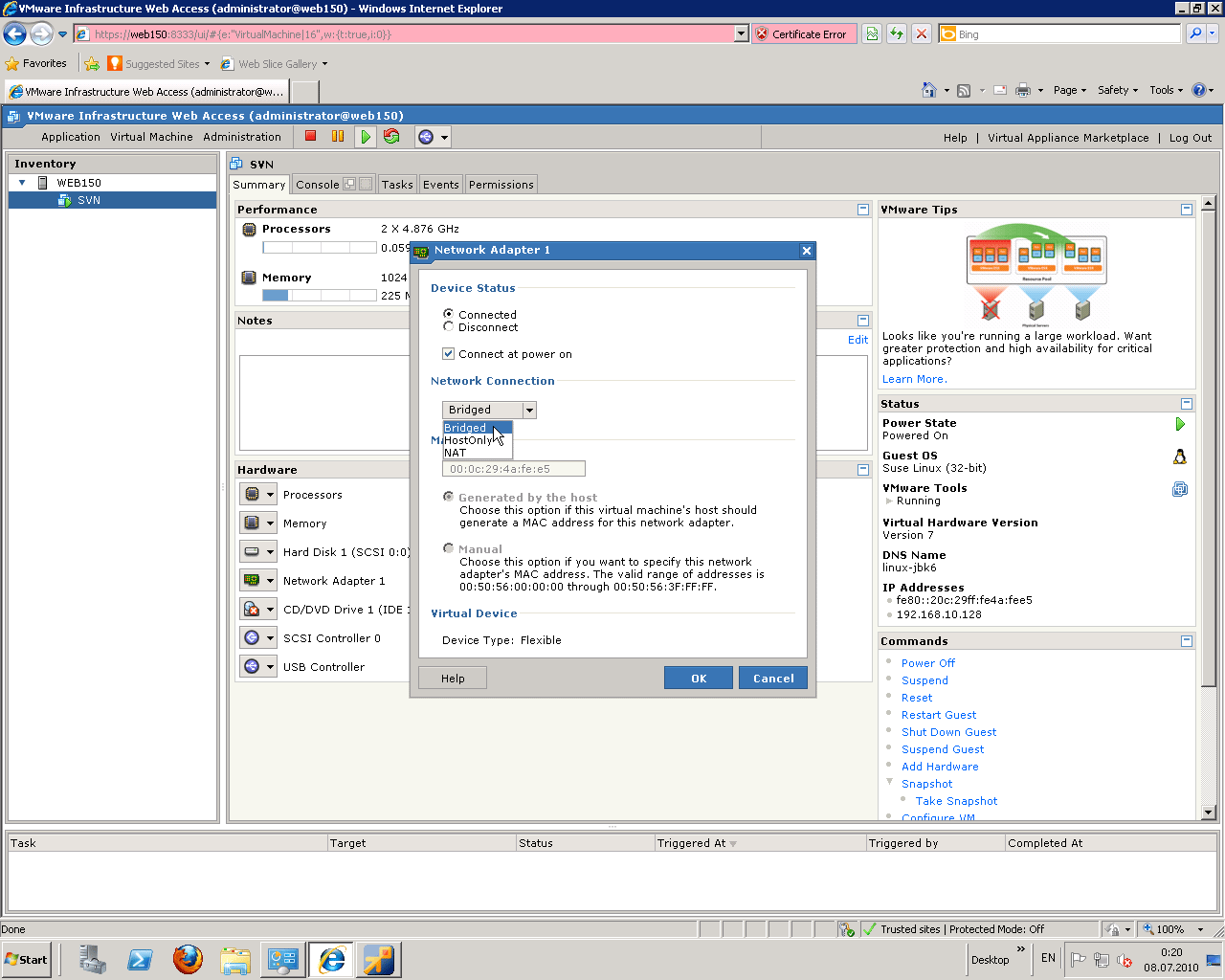Click the Bing search box
1225x980 pixels.
pyautogui.click(x=1059, y=33)
